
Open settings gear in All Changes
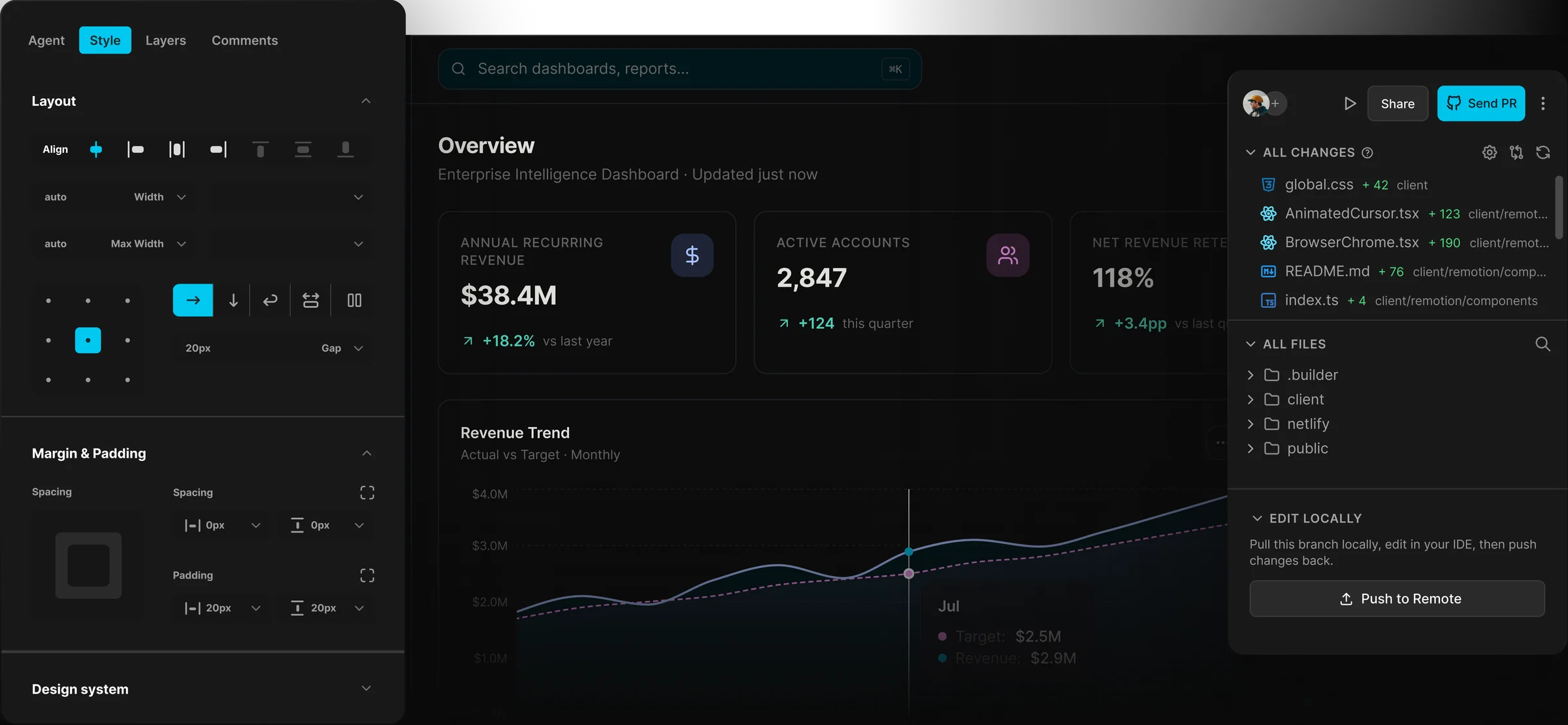1489,152
